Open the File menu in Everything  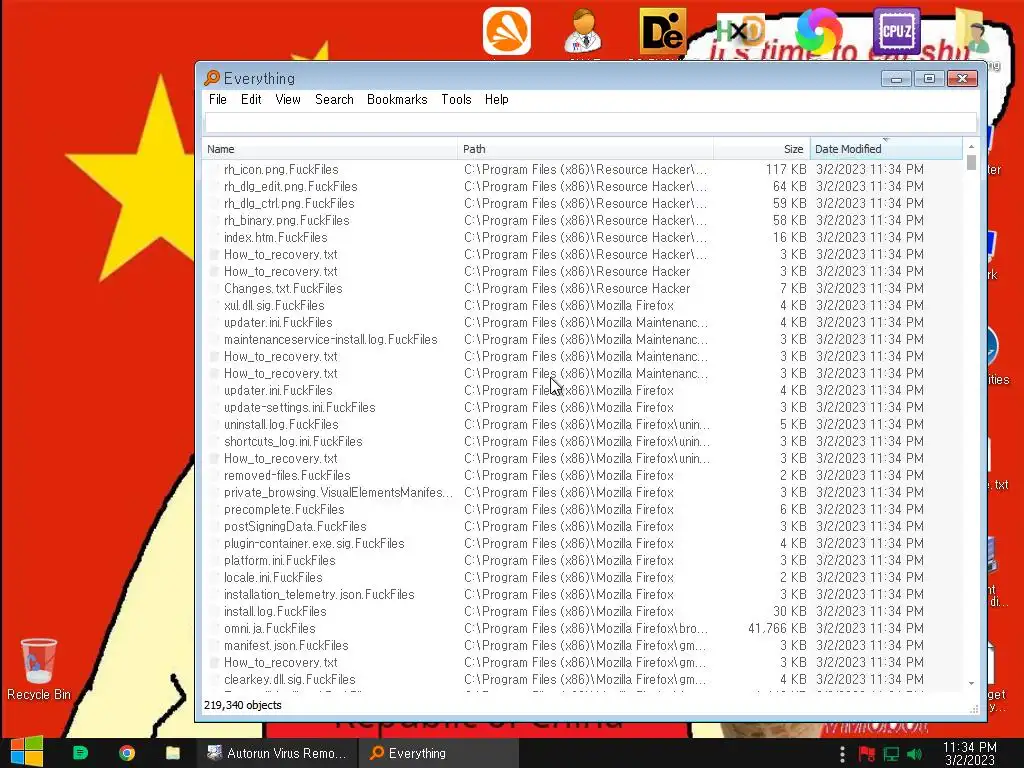[217, 99]
